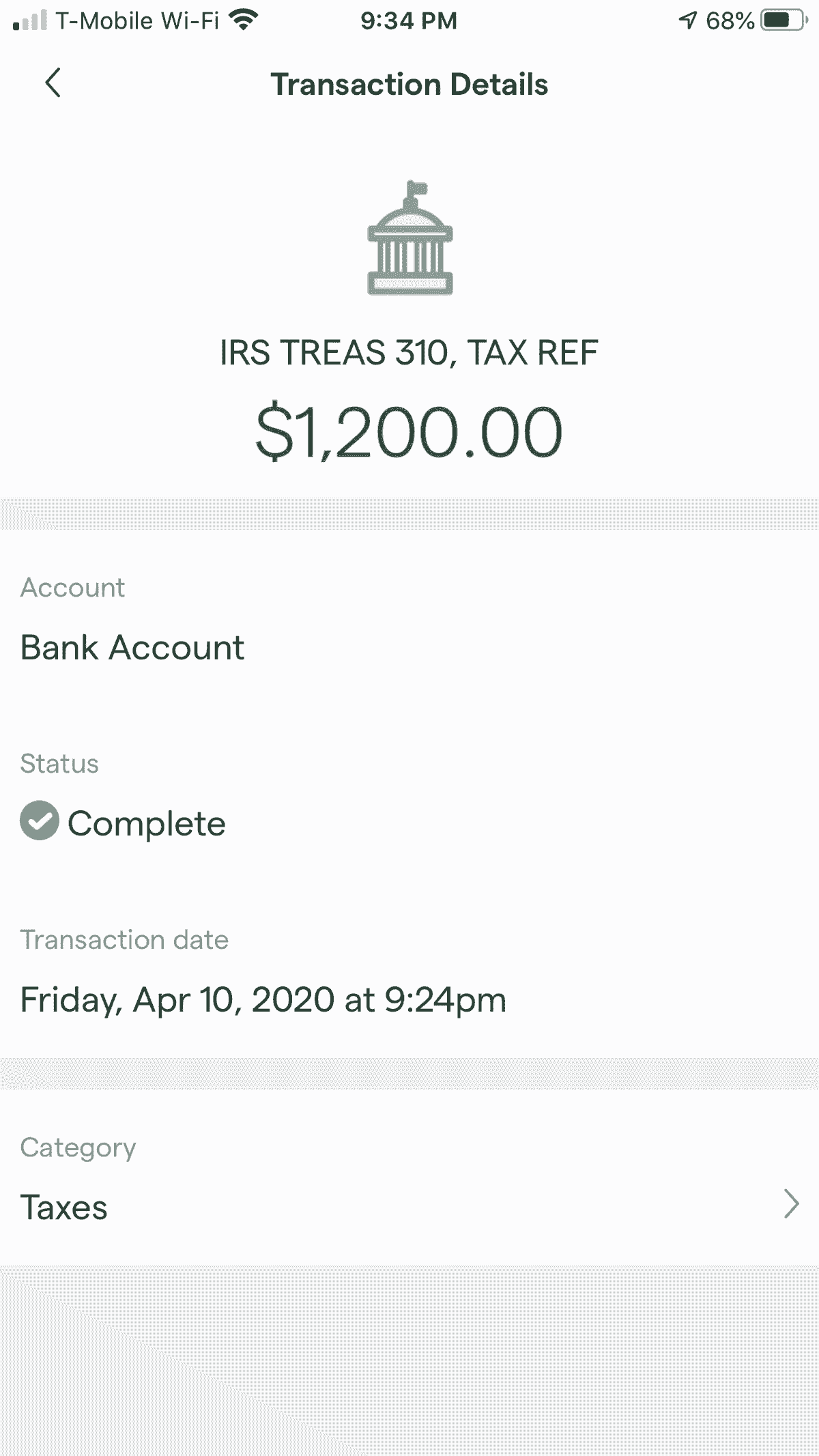Tap the Transaction Details title

pos(409,84)
